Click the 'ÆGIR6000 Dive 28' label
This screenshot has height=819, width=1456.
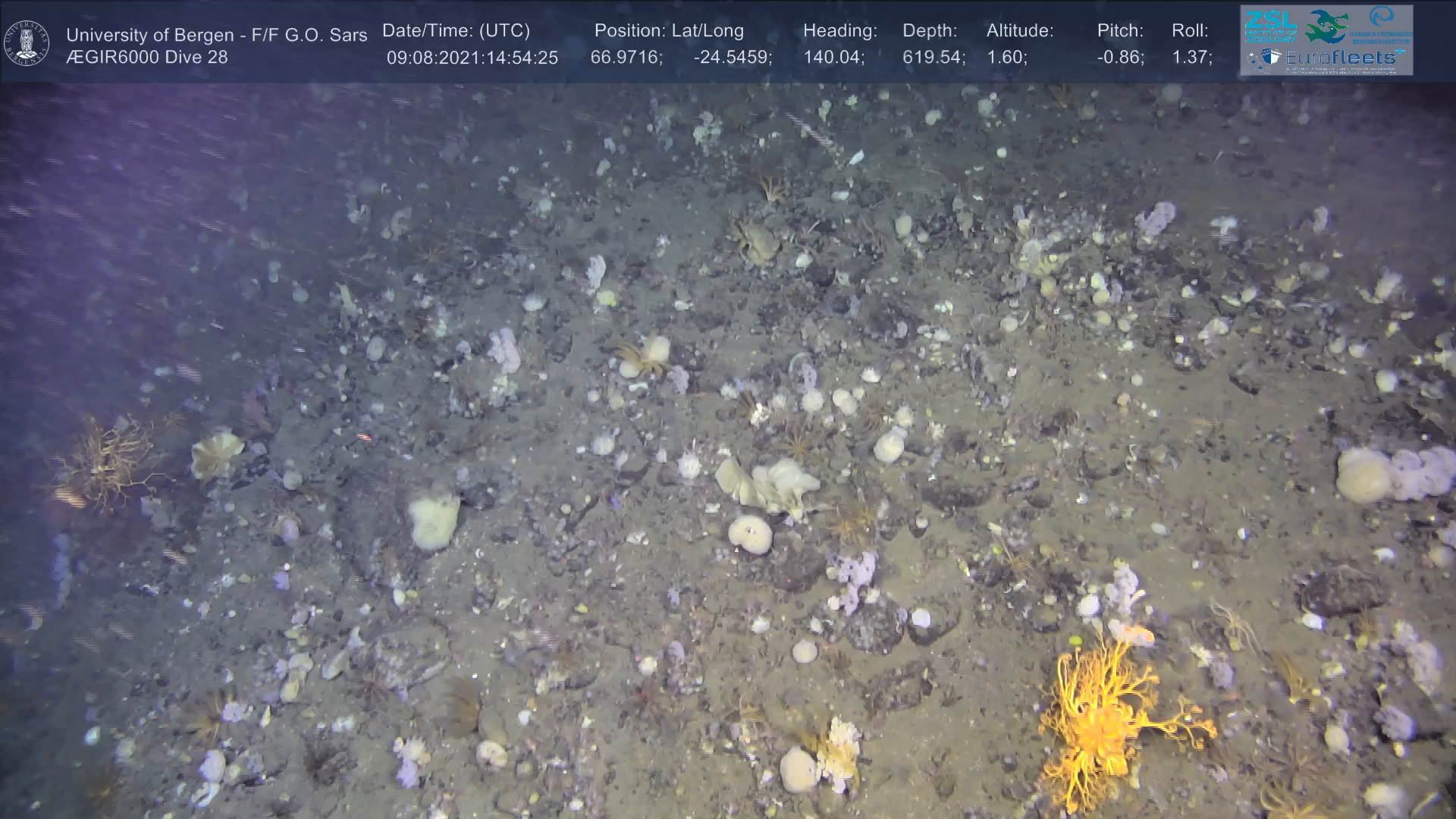point(146,58)
